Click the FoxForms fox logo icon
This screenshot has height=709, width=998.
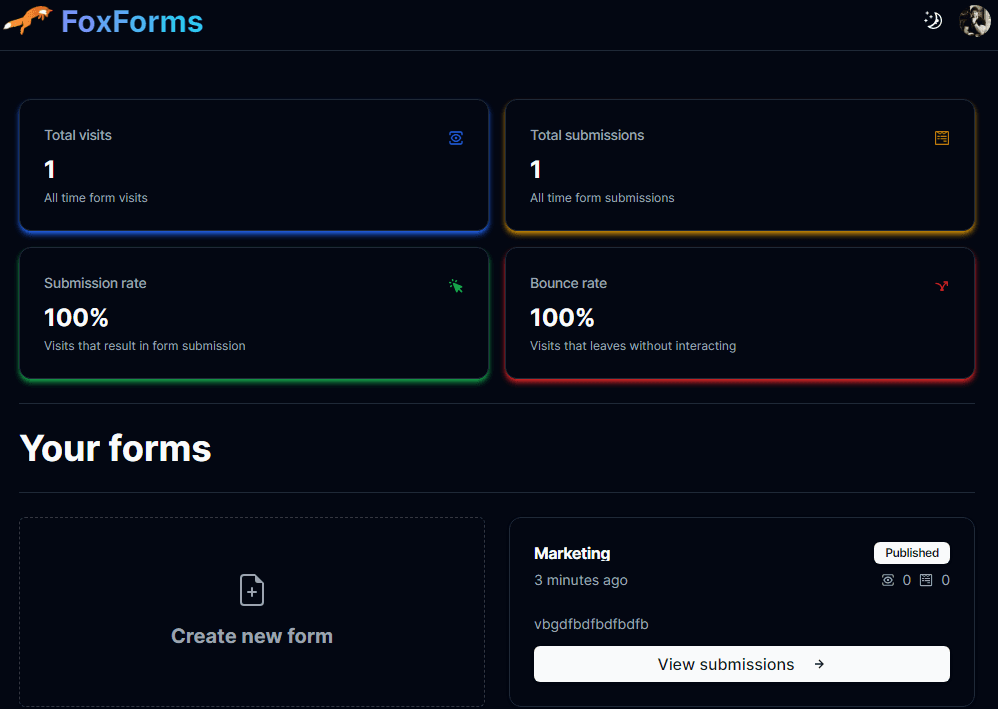click(28, 20)
